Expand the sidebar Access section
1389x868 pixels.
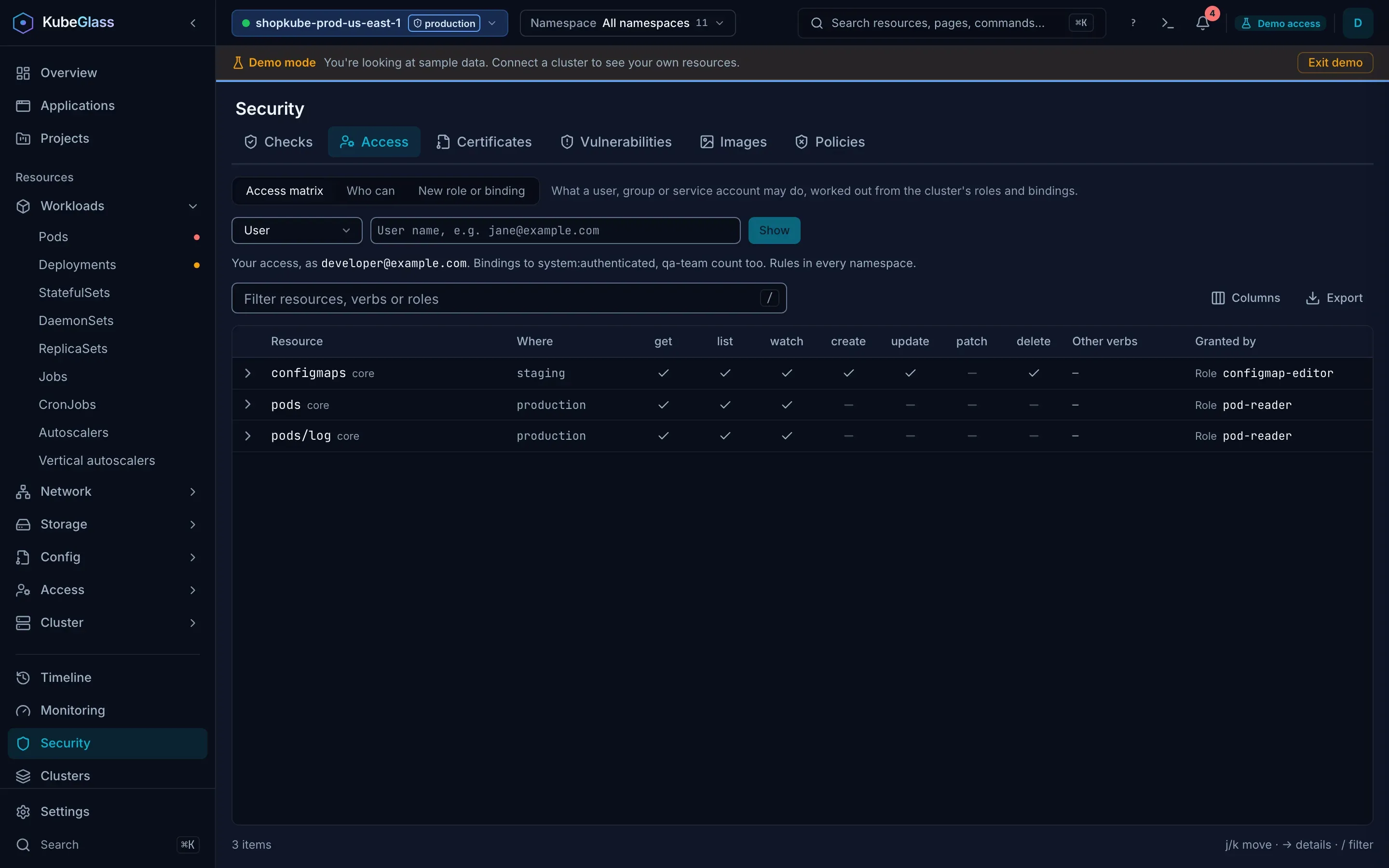click(108, 590)
